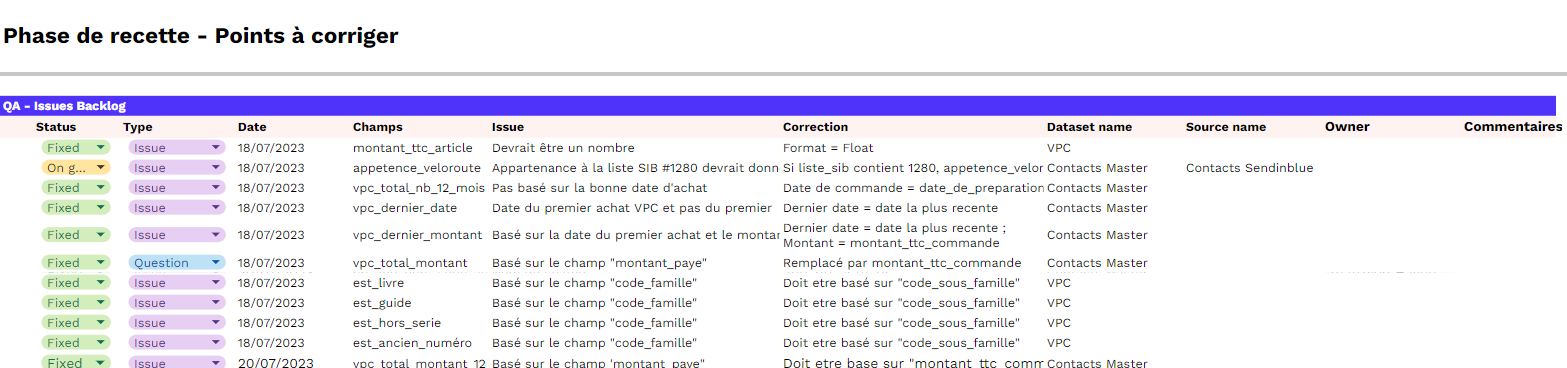Open the Status dropdown for vpc_dernier_montant row
Viewport: 1567px width, 368px height.
[x=76, y=235]
